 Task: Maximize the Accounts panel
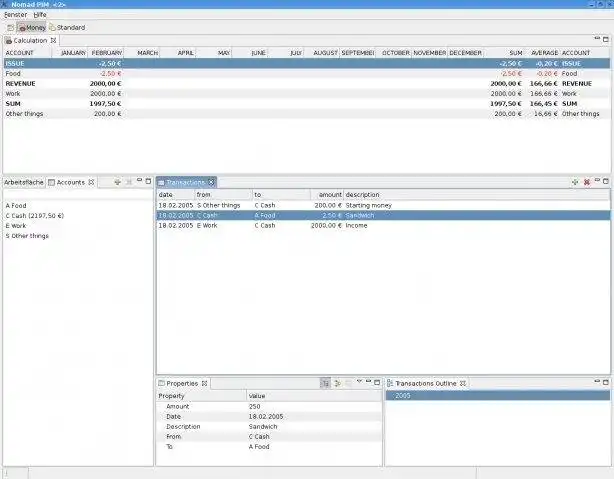[148, 181]
